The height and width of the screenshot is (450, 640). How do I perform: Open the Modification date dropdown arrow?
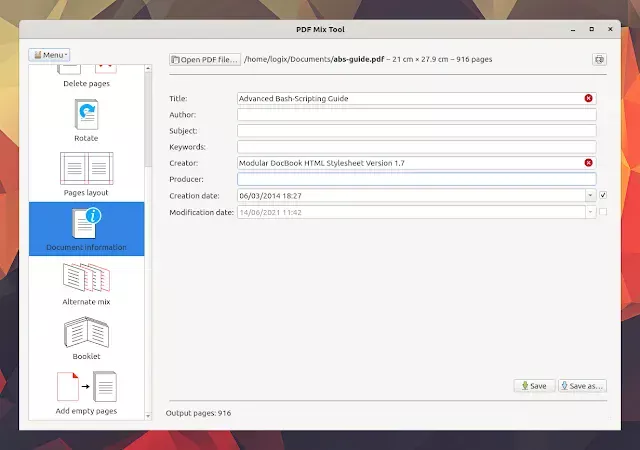pyautogui.click(x=590, y=212)
